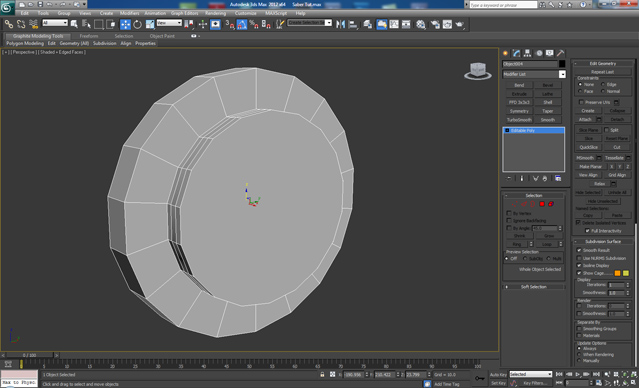
Task: Open the Customize menu
Action: coord(246,13)
